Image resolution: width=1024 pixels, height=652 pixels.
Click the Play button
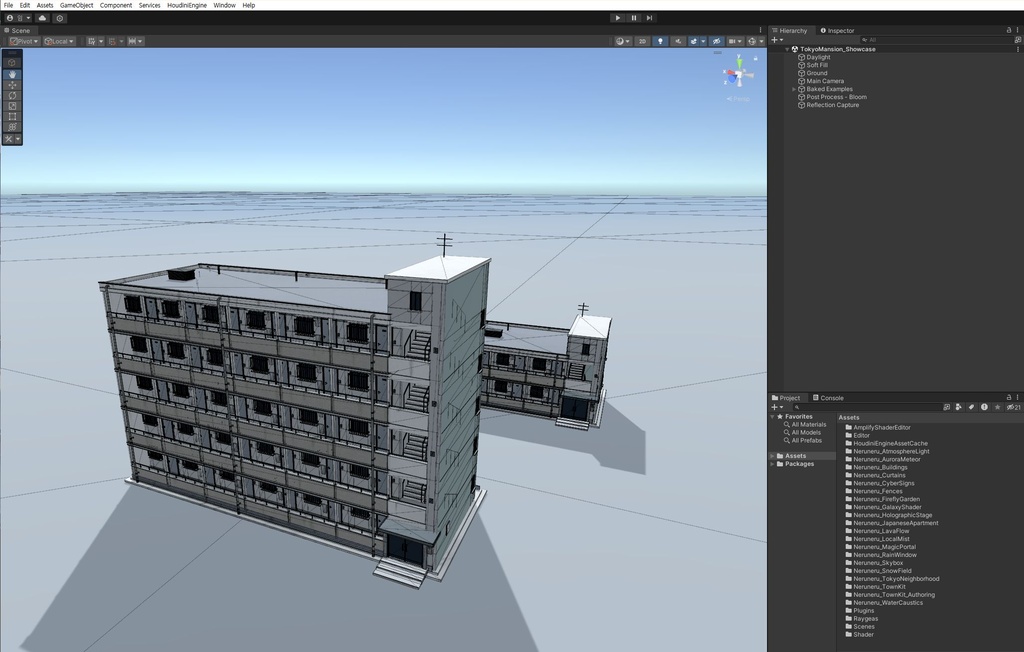point(617,18)
